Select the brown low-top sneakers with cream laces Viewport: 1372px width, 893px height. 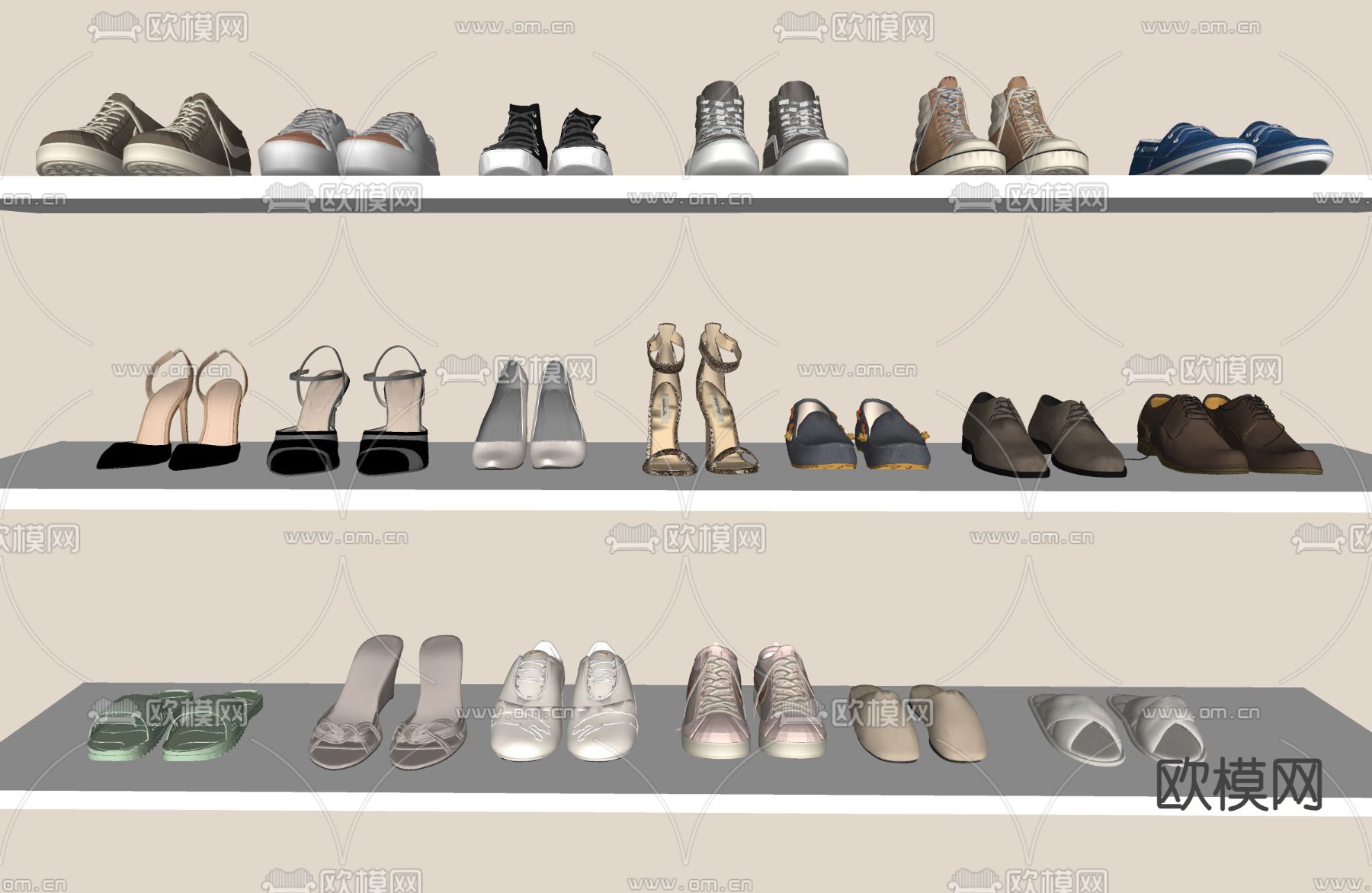[143, 135]
